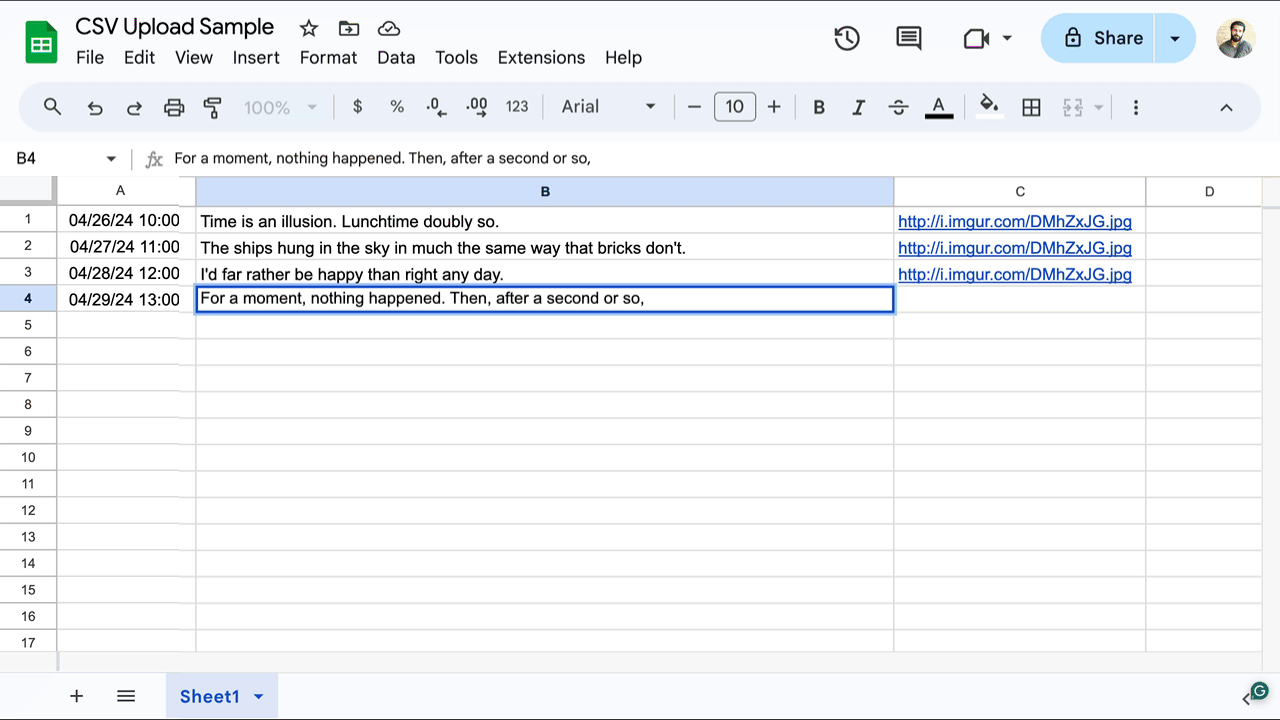Click the B4 name box
Viewport: 1280px width, 720px height.
(57, 159)
